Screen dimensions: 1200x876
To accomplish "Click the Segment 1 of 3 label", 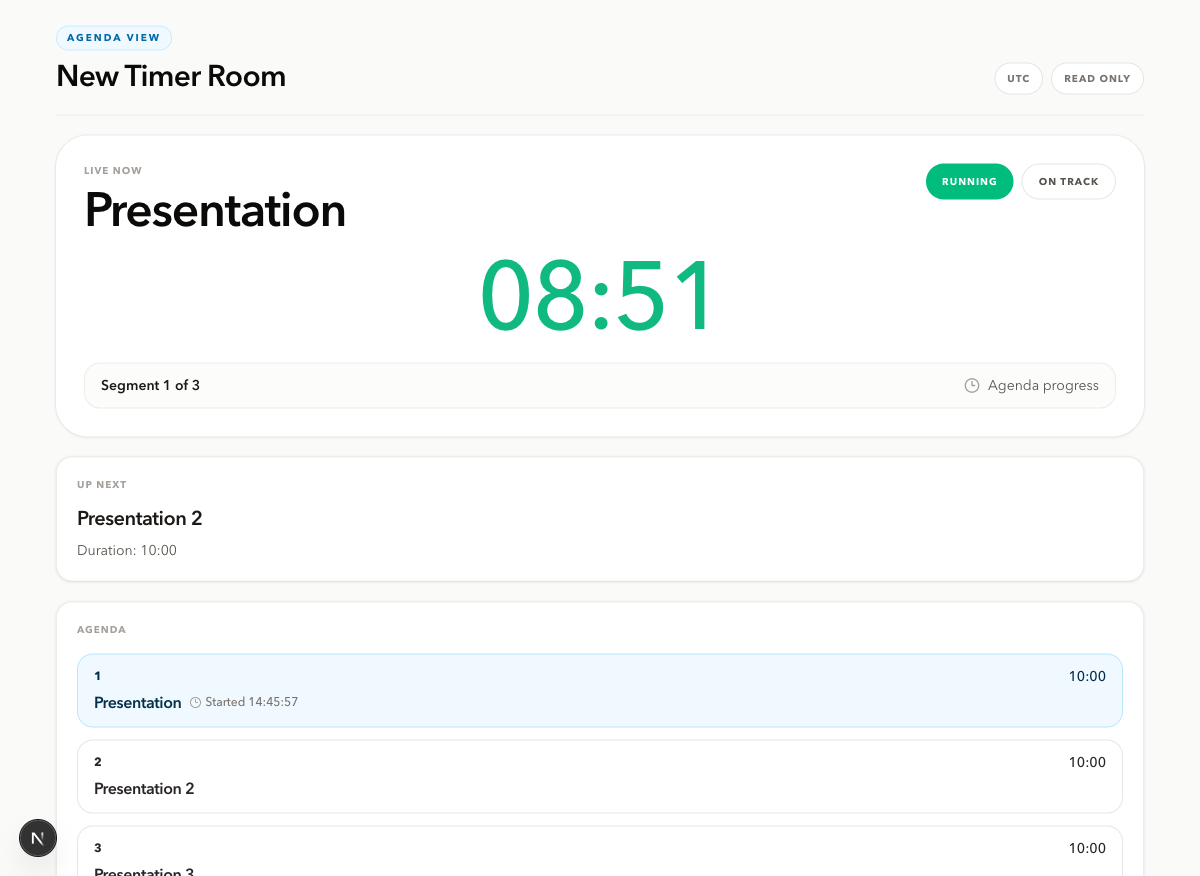I will [x=150, y=386].
